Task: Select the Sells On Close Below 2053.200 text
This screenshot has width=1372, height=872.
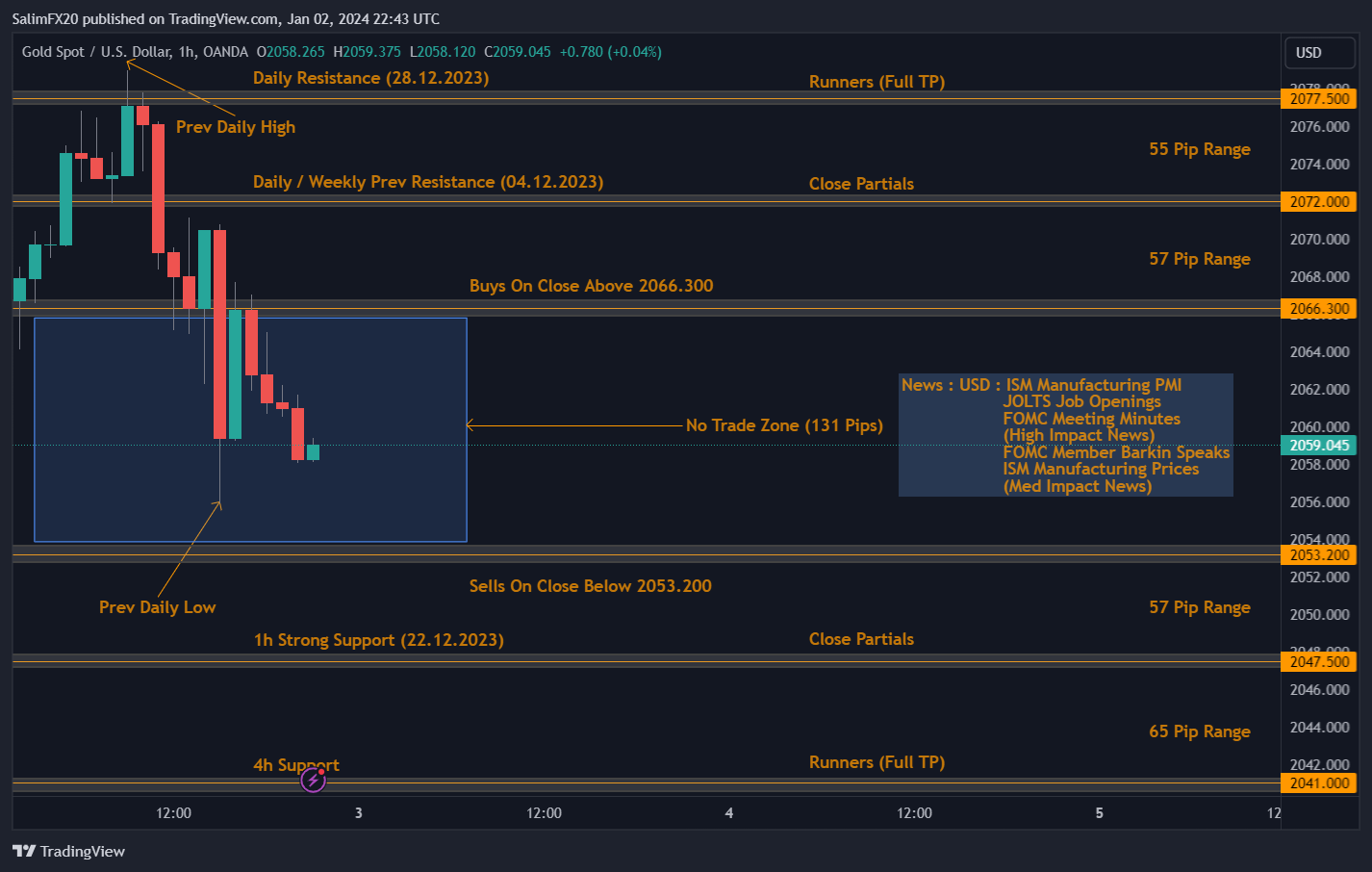Action: click(x=590, y=585)
